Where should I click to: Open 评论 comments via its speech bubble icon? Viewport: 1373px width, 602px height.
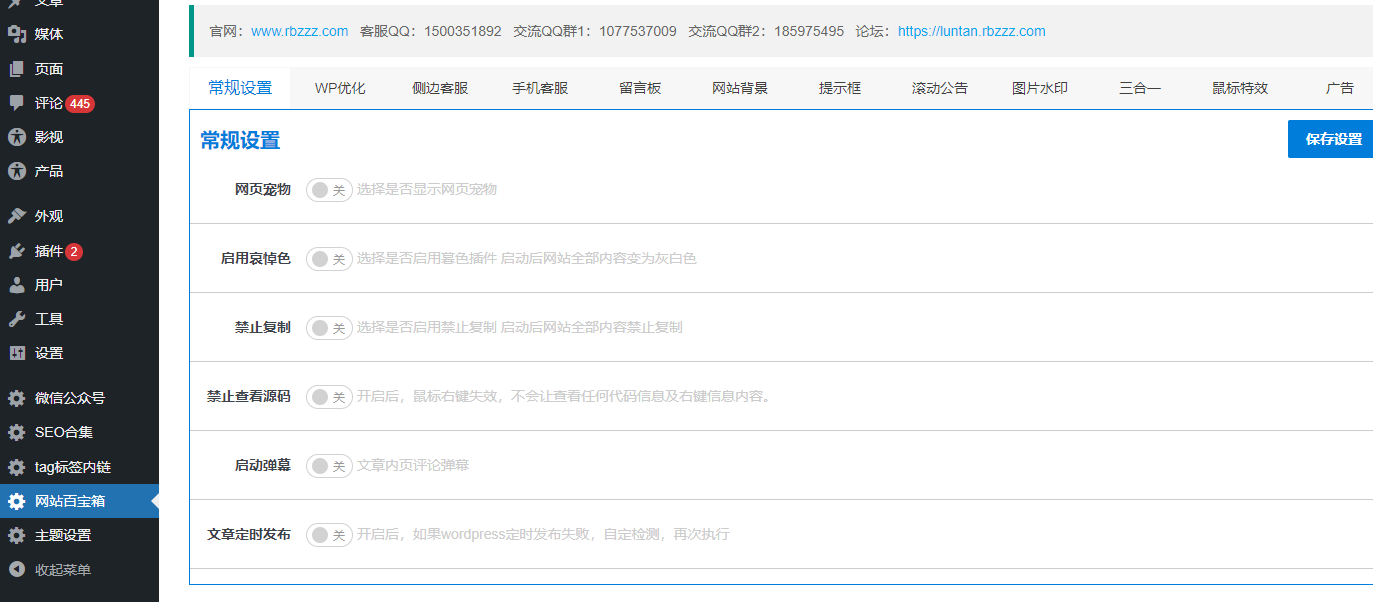[17, 103]
